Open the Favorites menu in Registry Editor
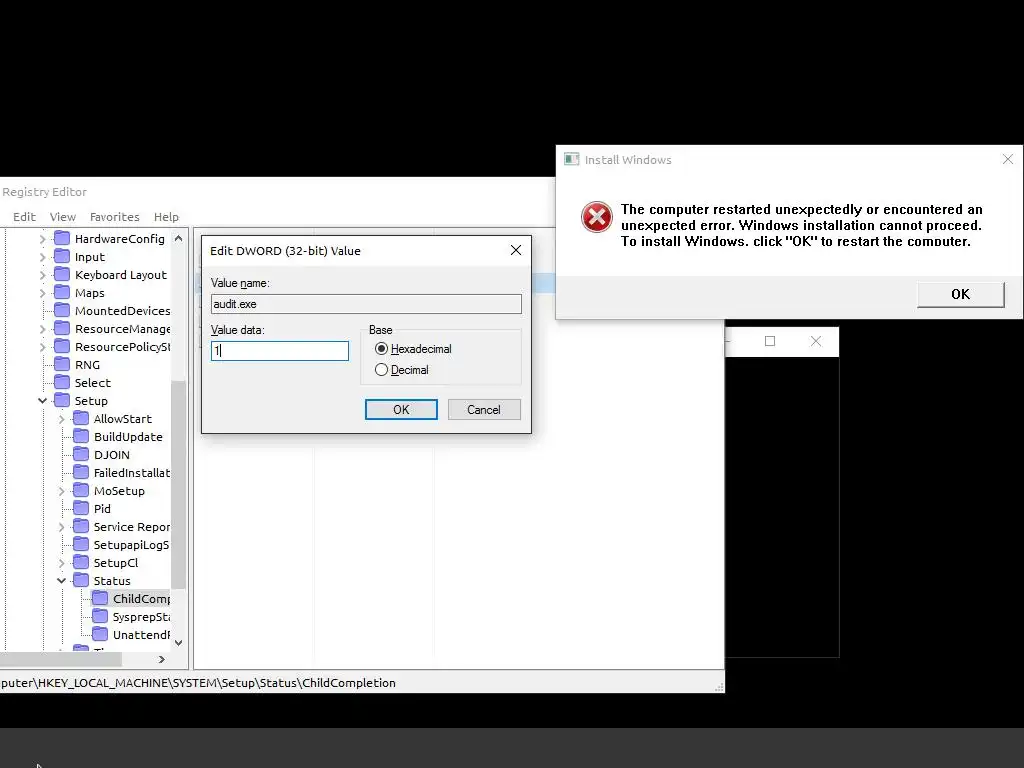Viewport: 1024px width, 768px height. coord(114,217)
